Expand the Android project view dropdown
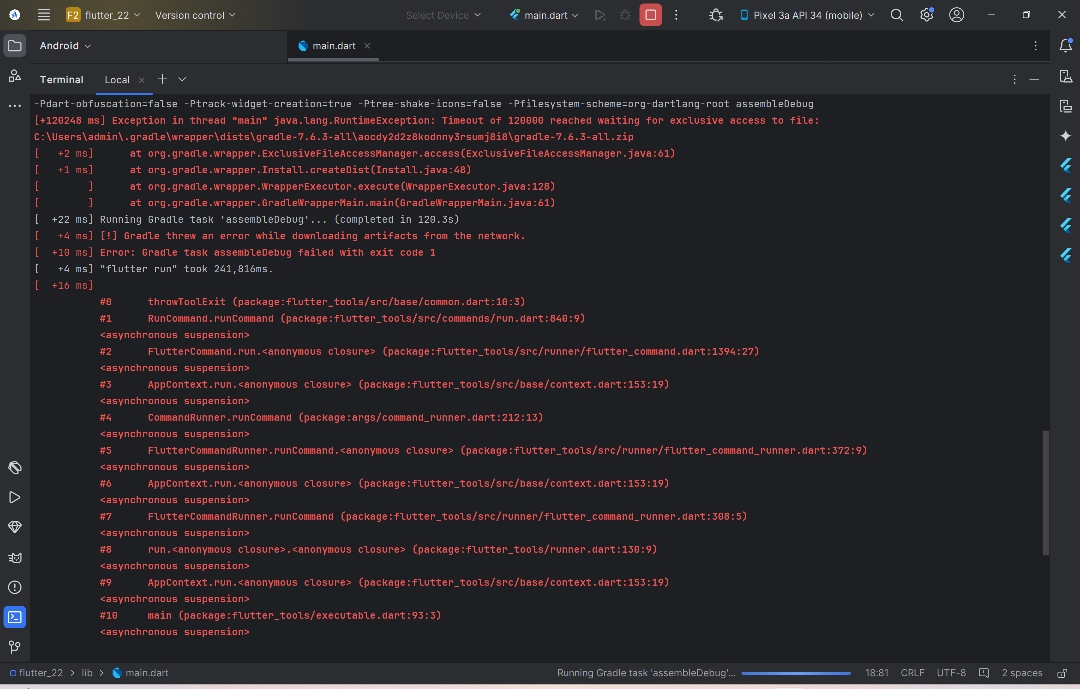Image resolution: width=1080 pixels, height=689 pixels. click(x=65, y=45)
